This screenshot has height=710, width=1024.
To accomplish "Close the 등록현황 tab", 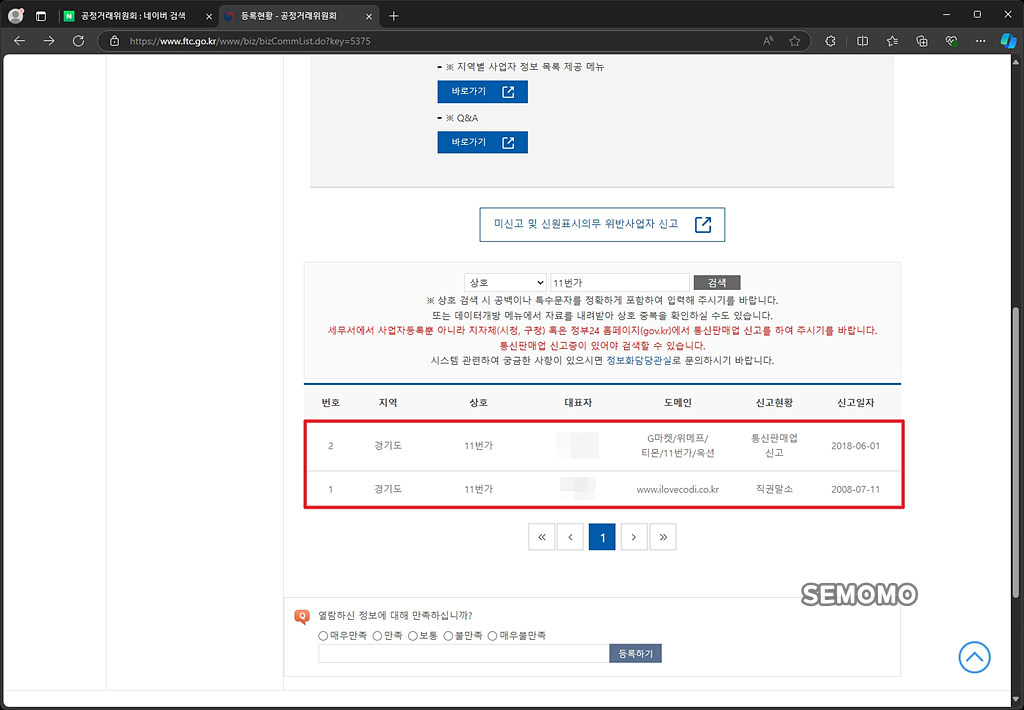I will (369, 16).
